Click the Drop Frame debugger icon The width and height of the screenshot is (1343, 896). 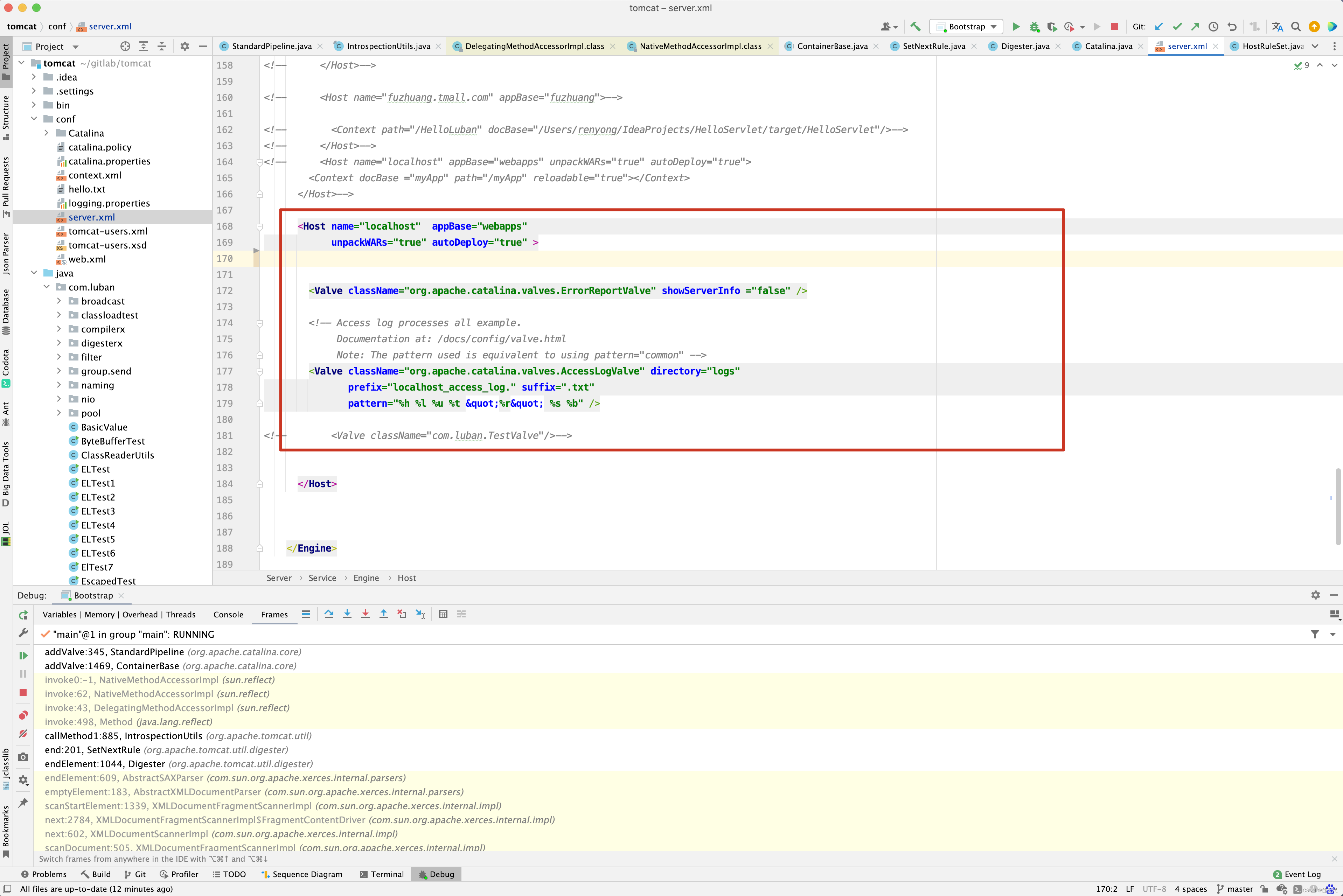[402, 614]
